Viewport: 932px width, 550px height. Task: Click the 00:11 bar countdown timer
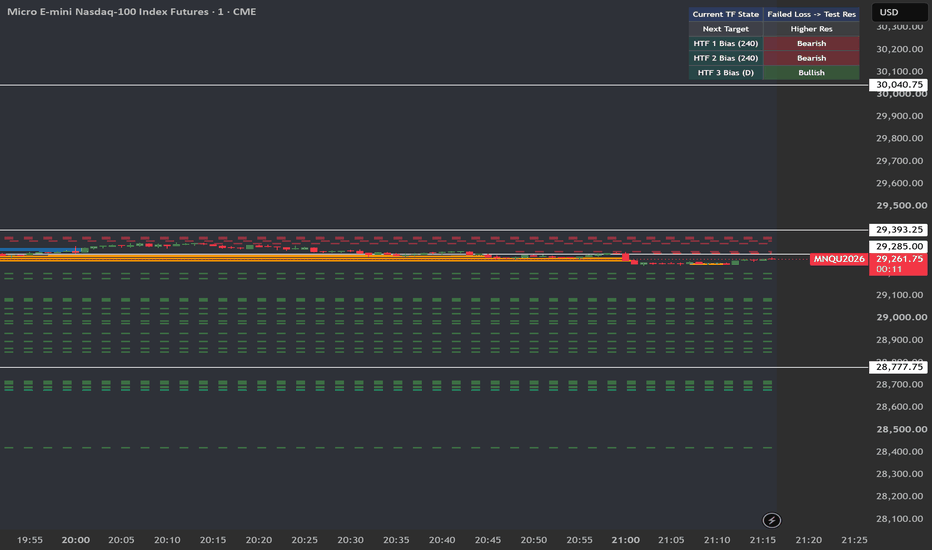889,269
